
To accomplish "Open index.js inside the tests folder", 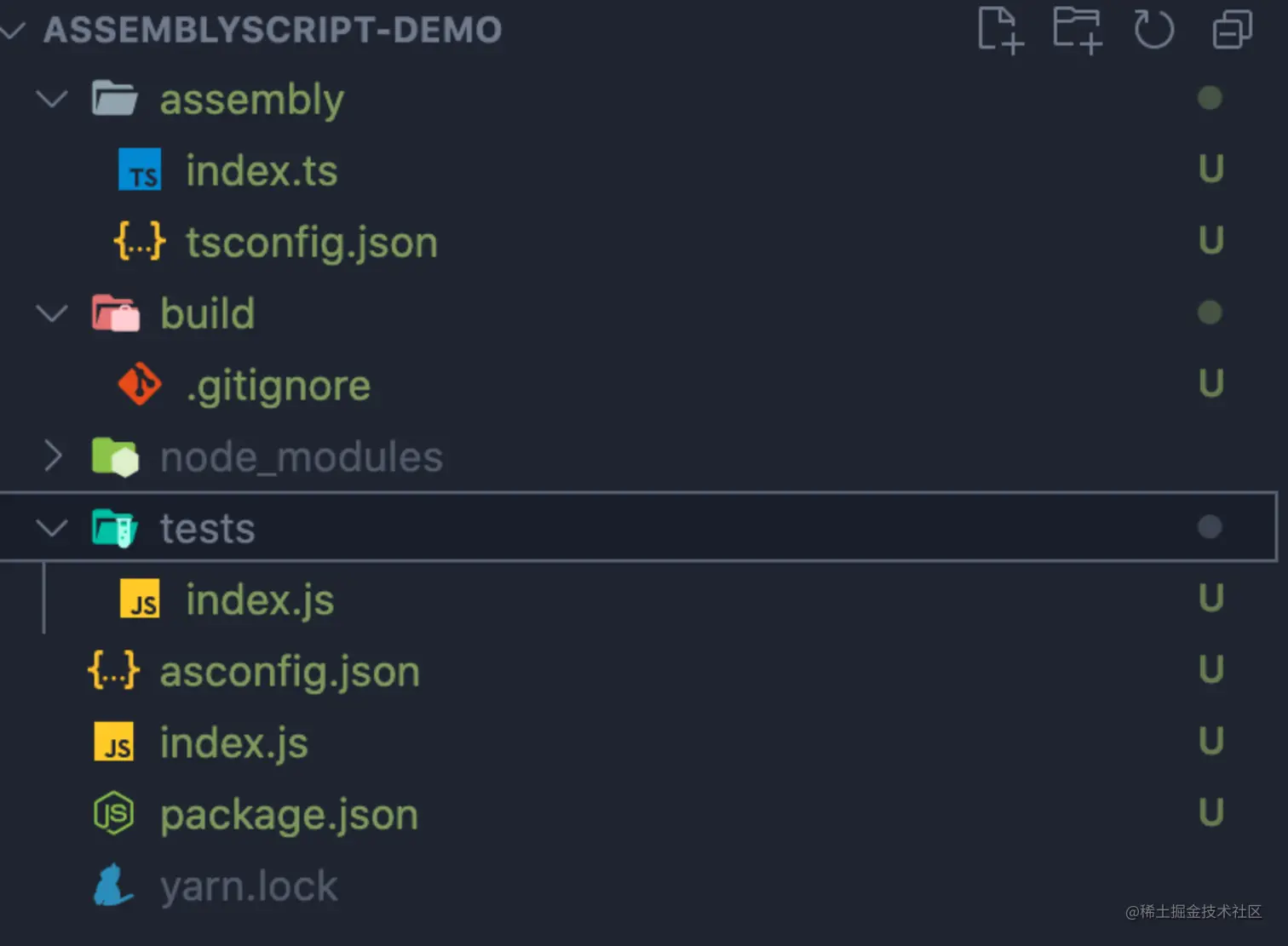I will click(x=260, y=600).
